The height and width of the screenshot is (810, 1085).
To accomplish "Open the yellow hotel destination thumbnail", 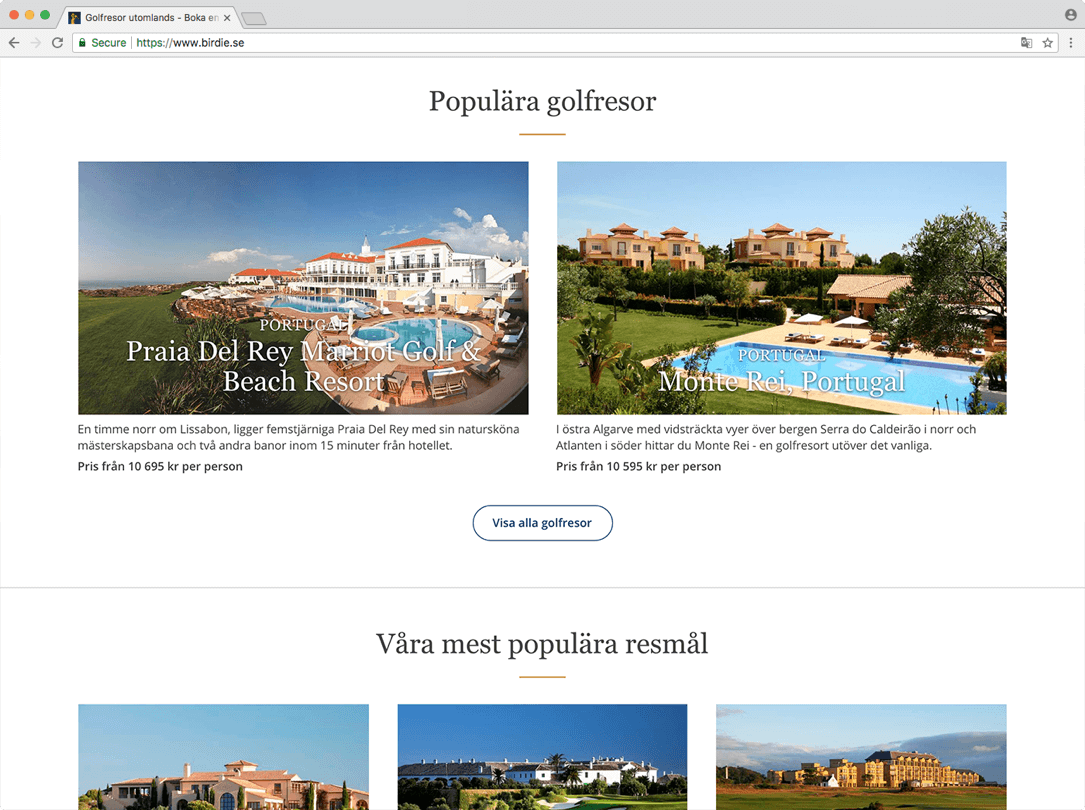I will pos(861,757).
